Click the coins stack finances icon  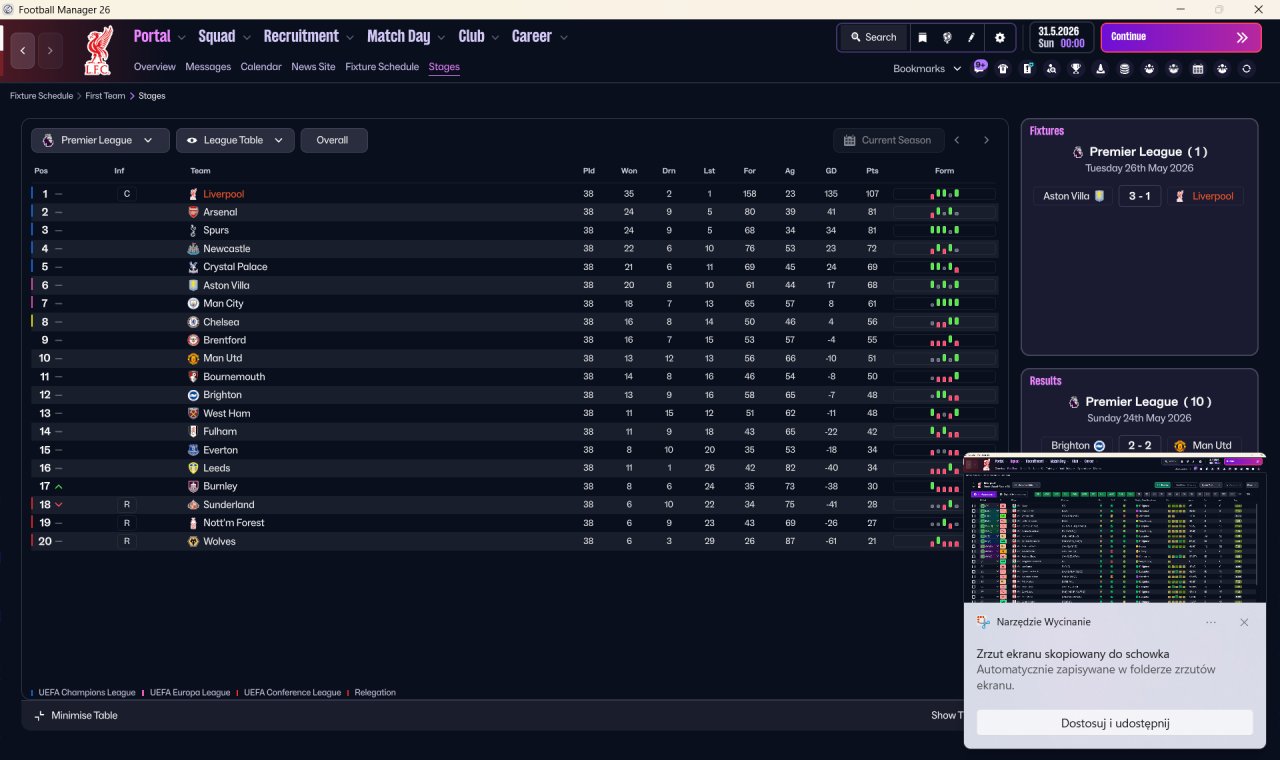[x=1125, y=69]
